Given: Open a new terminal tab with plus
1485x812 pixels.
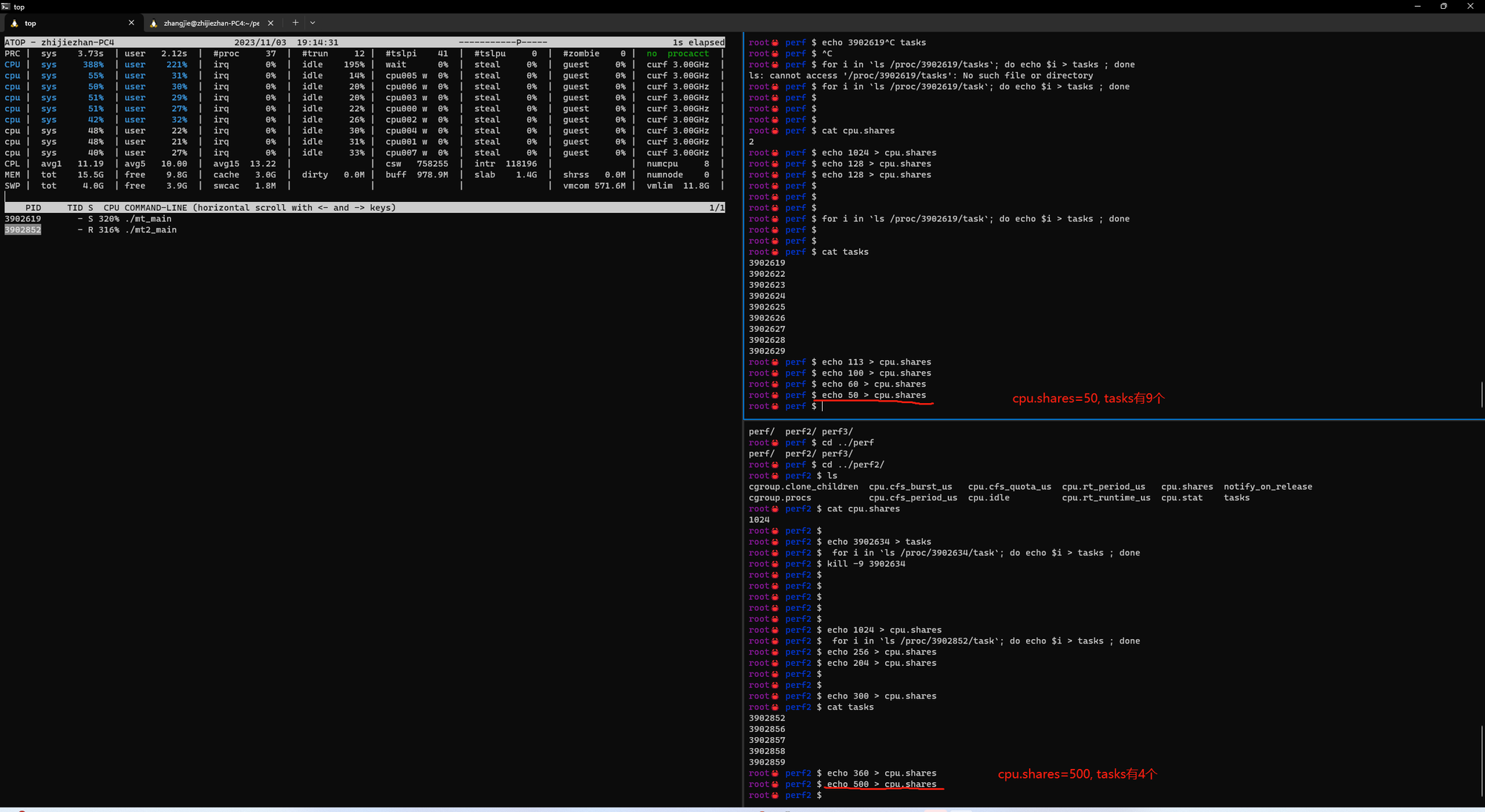Looking at the screenshot, I should coord(296,23).
